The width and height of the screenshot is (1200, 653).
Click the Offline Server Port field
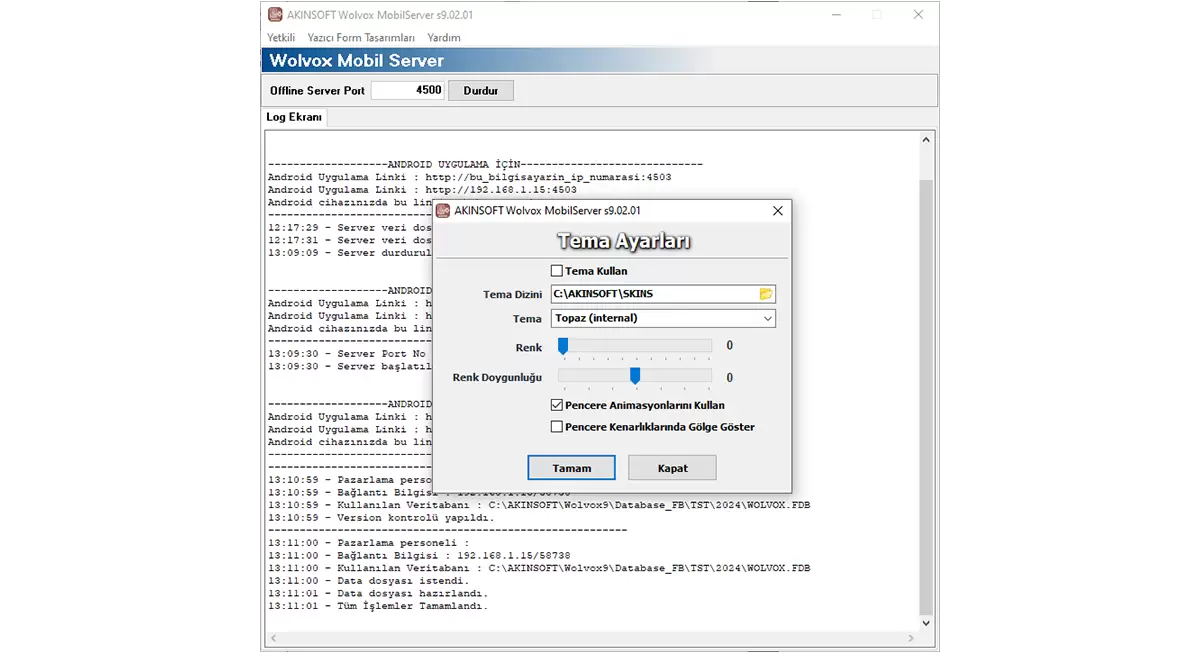(x=407, y=91)
